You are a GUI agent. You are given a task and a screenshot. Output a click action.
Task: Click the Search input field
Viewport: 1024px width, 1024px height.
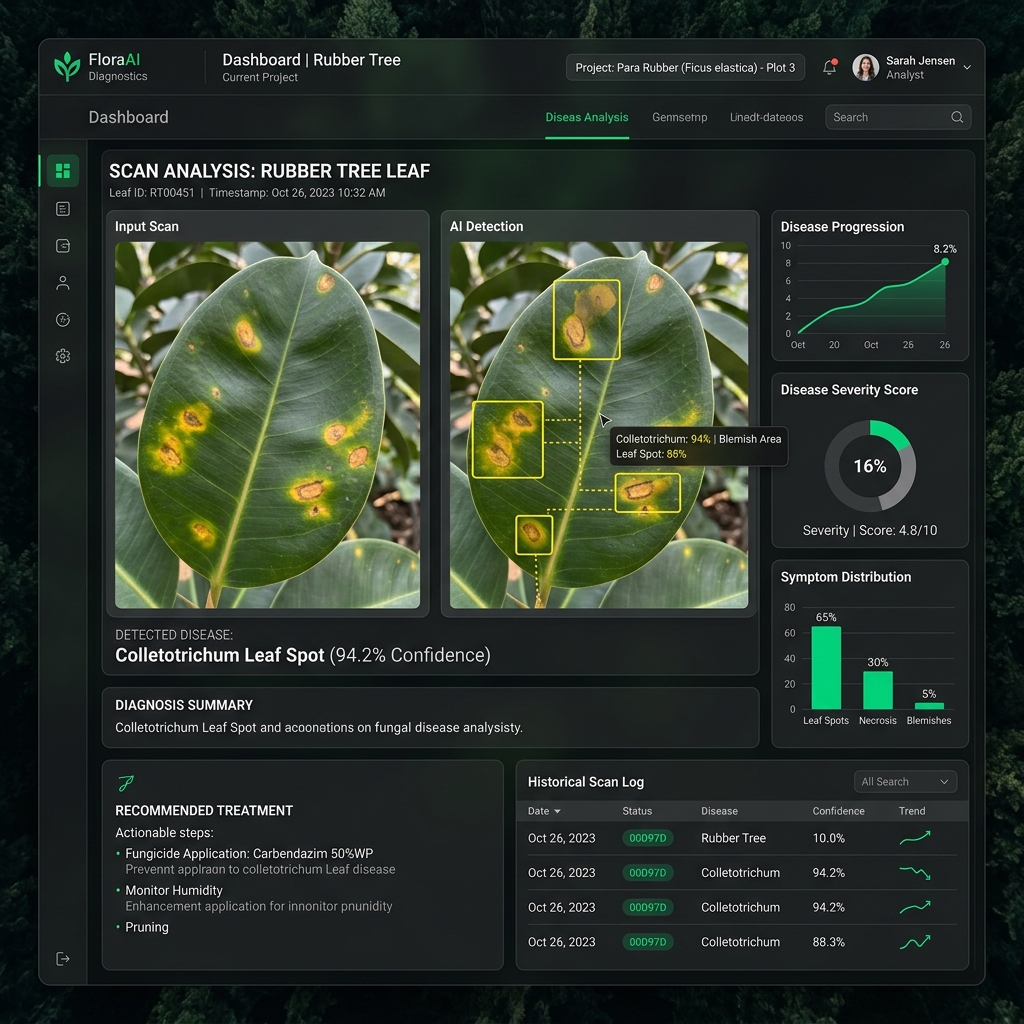tap(898, 117)
